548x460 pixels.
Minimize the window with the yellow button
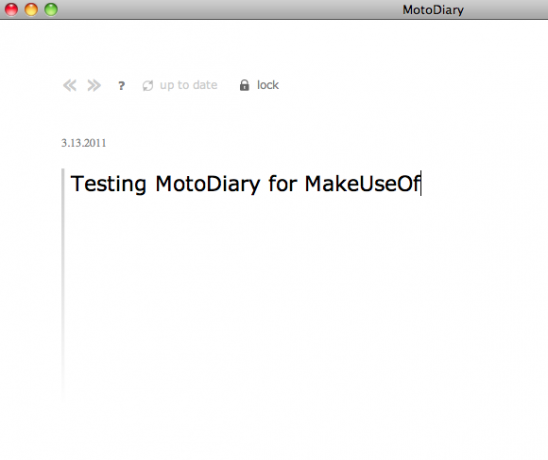pyautogui.click(x=31, y=9)
